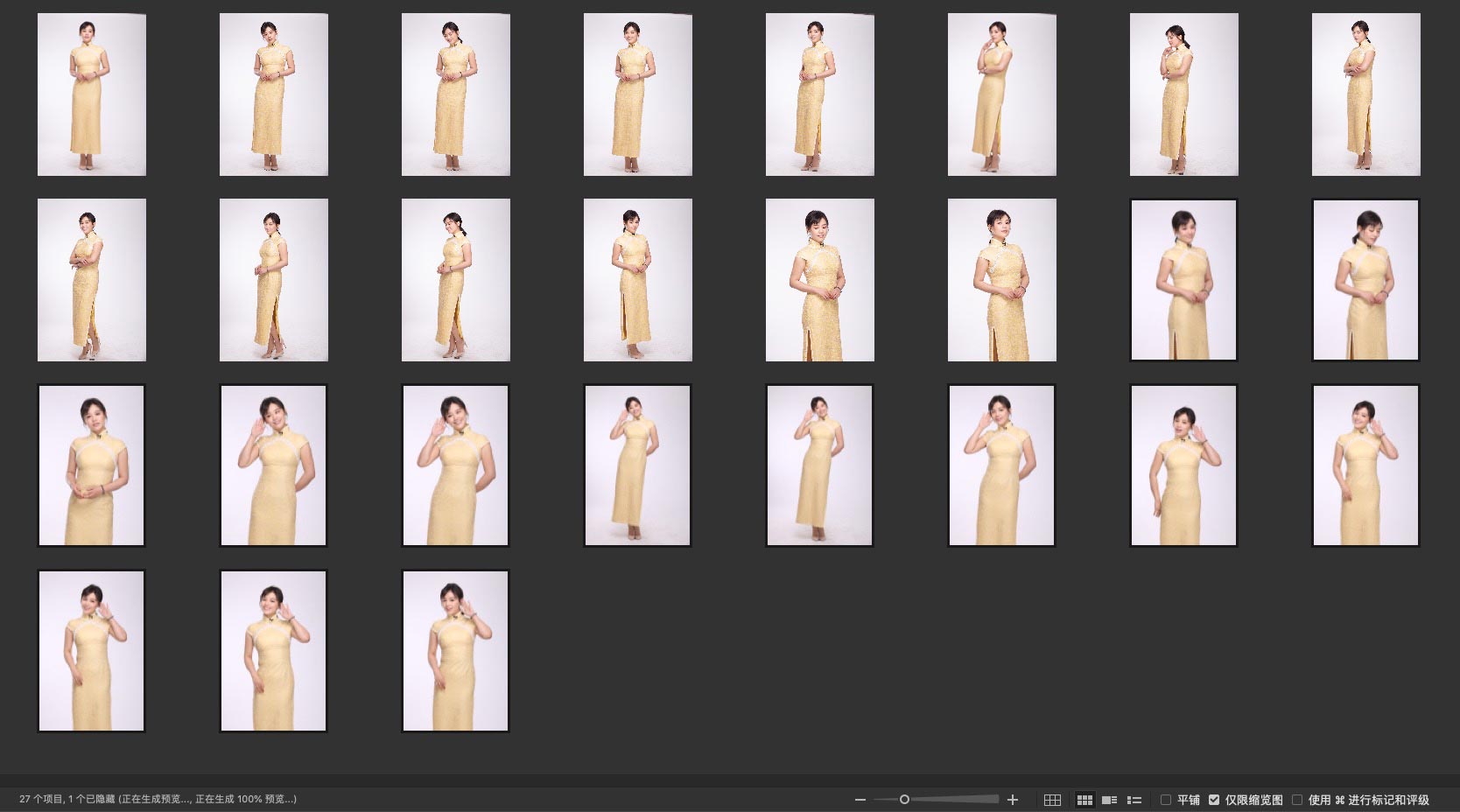Select the last thumbnail in the second row
The image size is (1460, 812).
1365,280
